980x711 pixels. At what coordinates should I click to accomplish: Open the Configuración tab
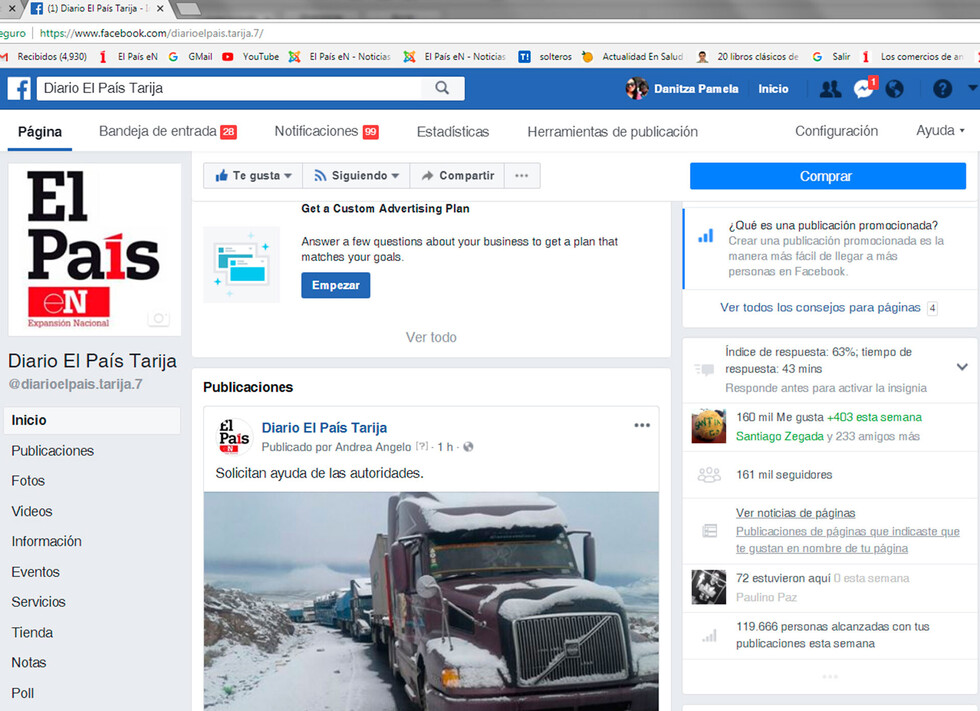pos(836,131)
